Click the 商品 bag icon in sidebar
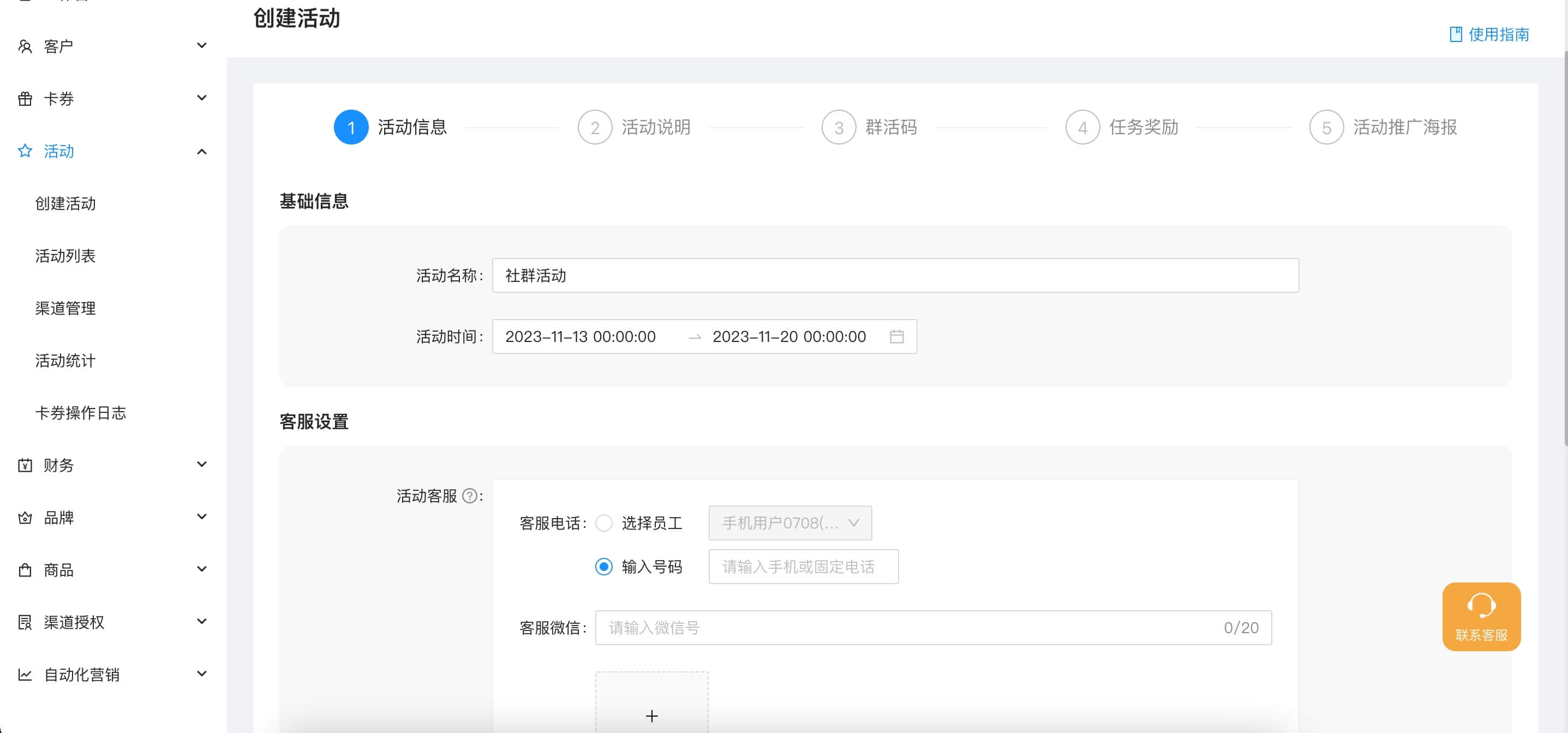 (x=25, y=570)
